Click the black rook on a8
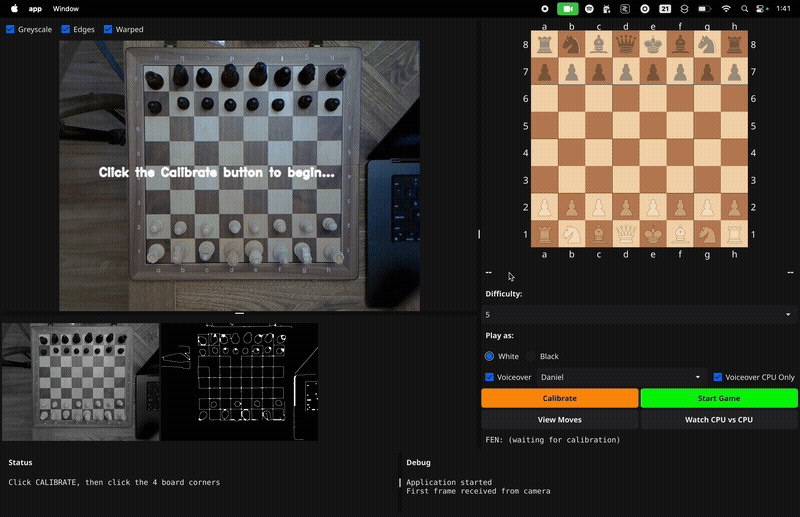The width and height of the screenshot is (800, 517). pyautogui.click(x=544, y=44)
